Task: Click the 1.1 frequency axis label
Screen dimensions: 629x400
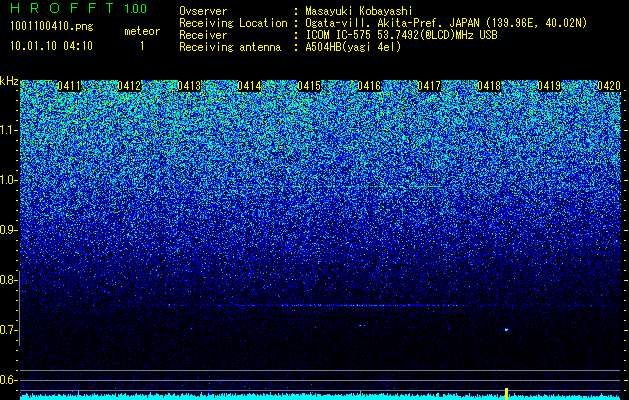Action: click(8, 130)
